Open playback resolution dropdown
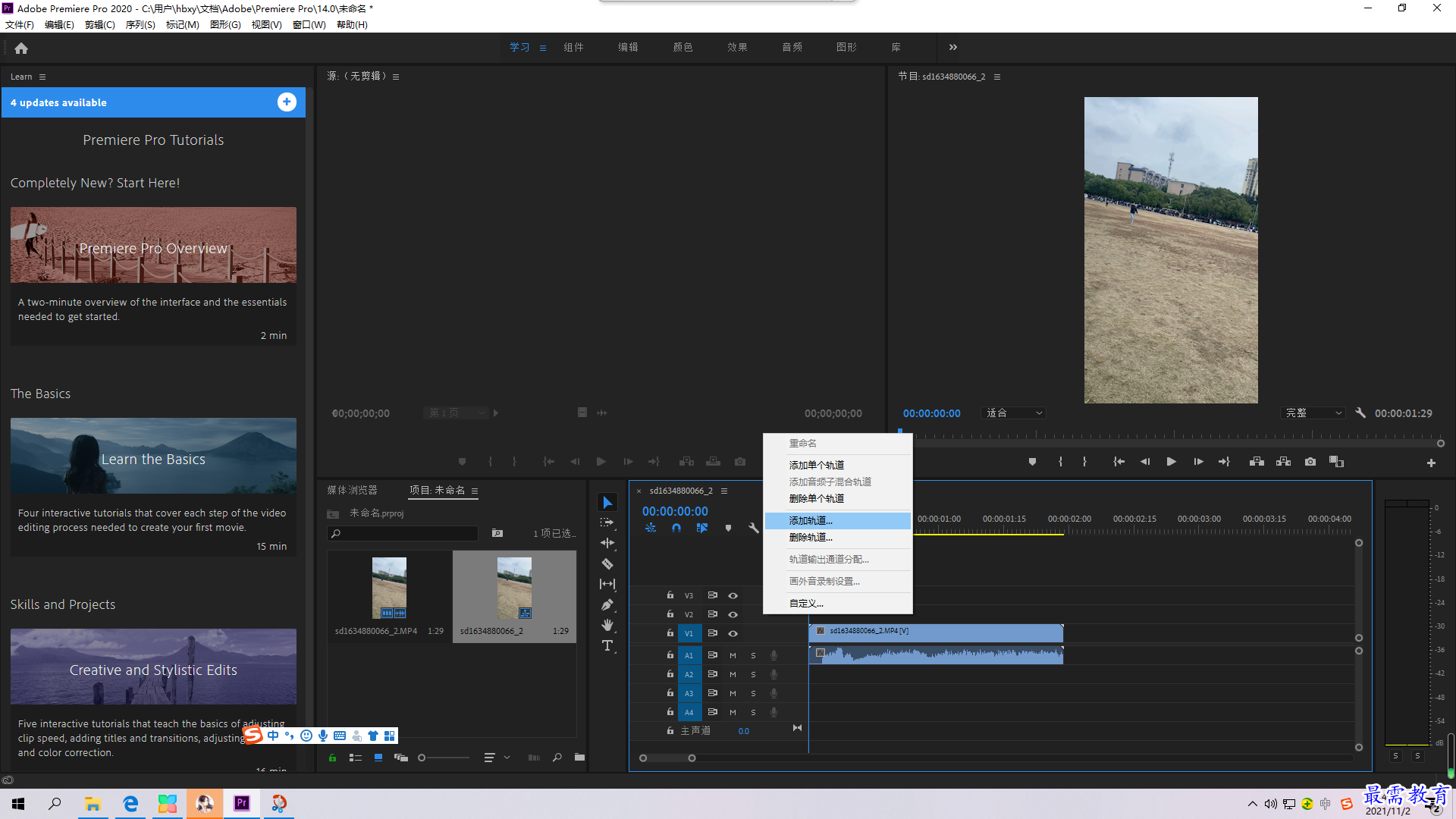Image resolution: width=1456 pixels, height=819 pixels. click(x=1314, y=413)
